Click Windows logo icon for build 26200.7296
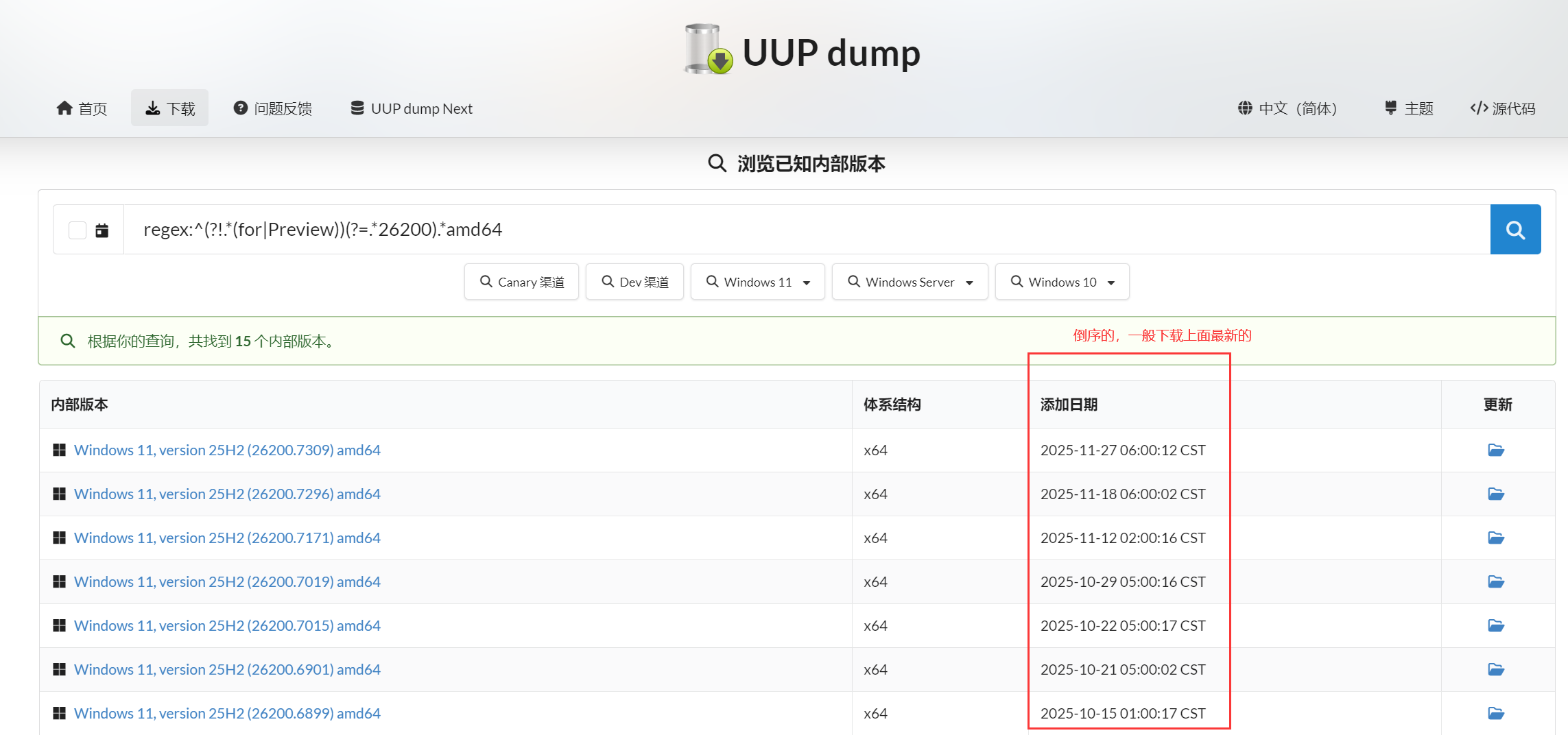This screenshot has width=1568, height=735. [60, 494]
